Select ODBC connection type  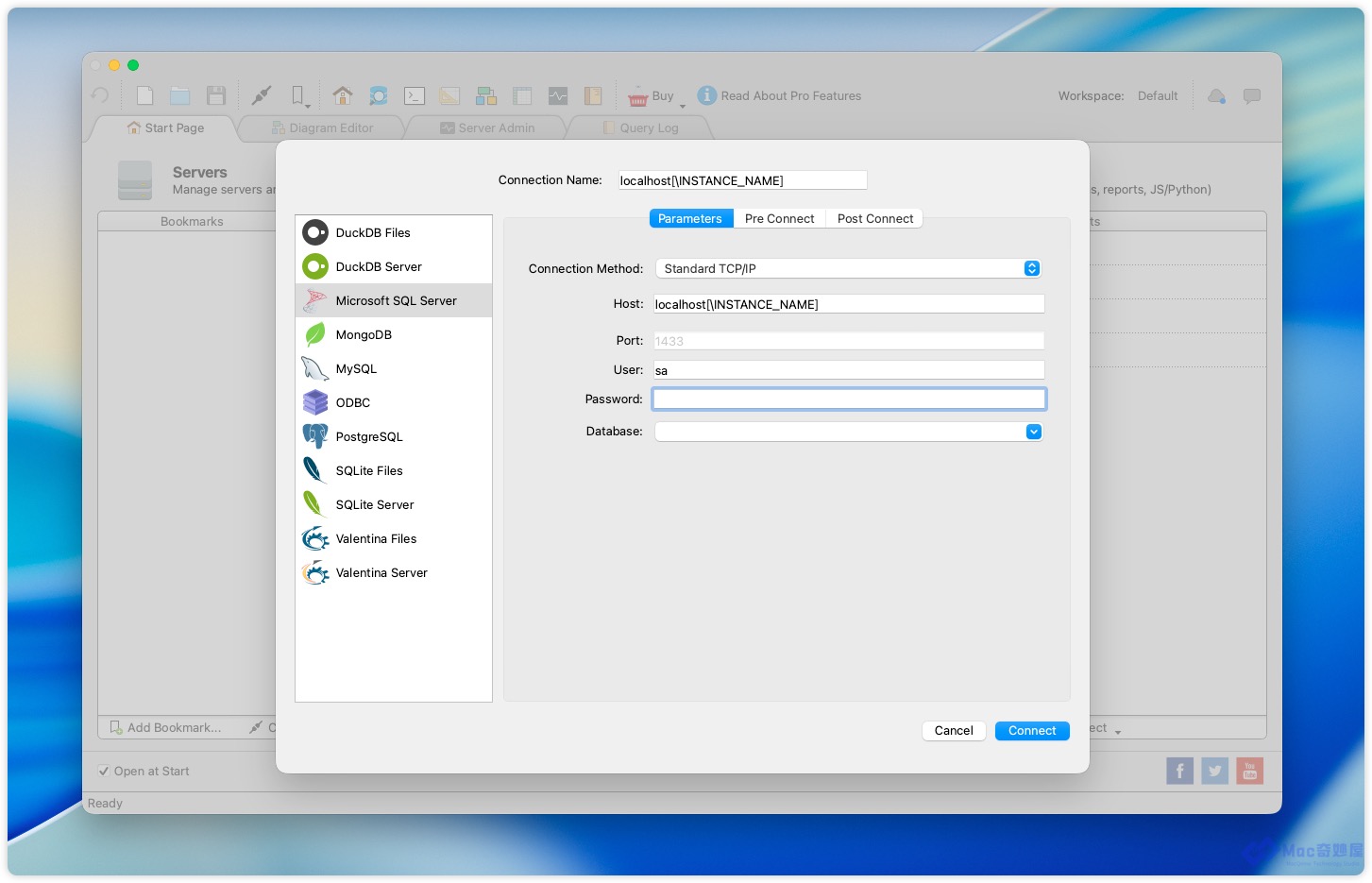click(x=394, y=402)
